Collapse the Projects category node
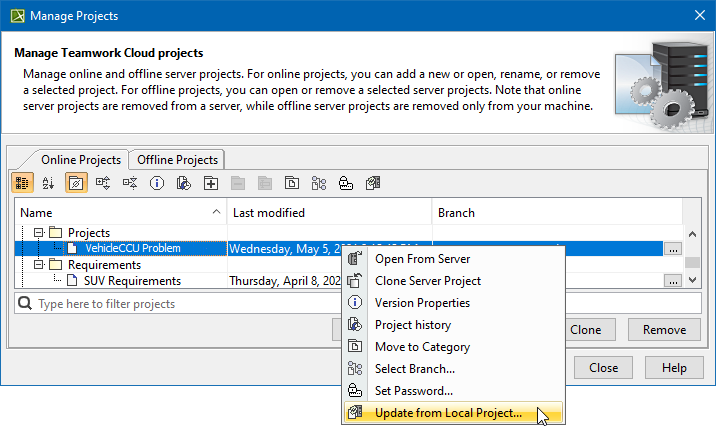The height and width of the screenshot is (426, 716). (x=39, y=233)
